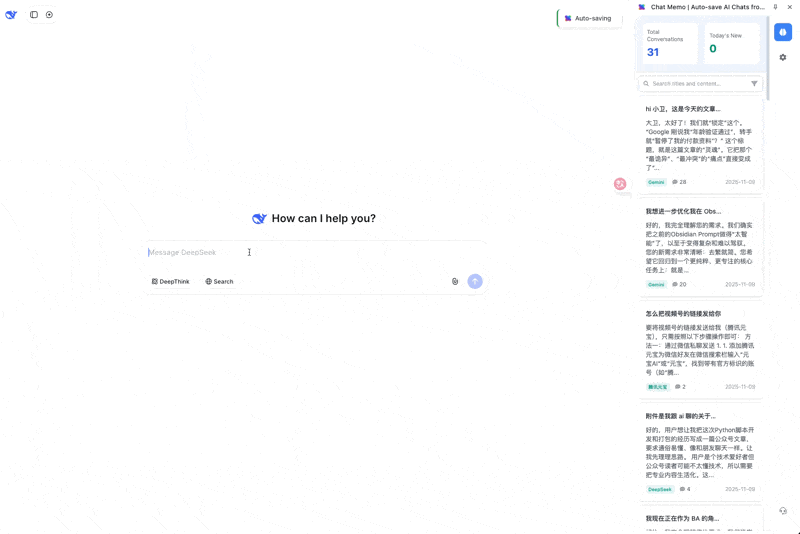Click the 腾讯元宝 platform tag

point(658,387)
